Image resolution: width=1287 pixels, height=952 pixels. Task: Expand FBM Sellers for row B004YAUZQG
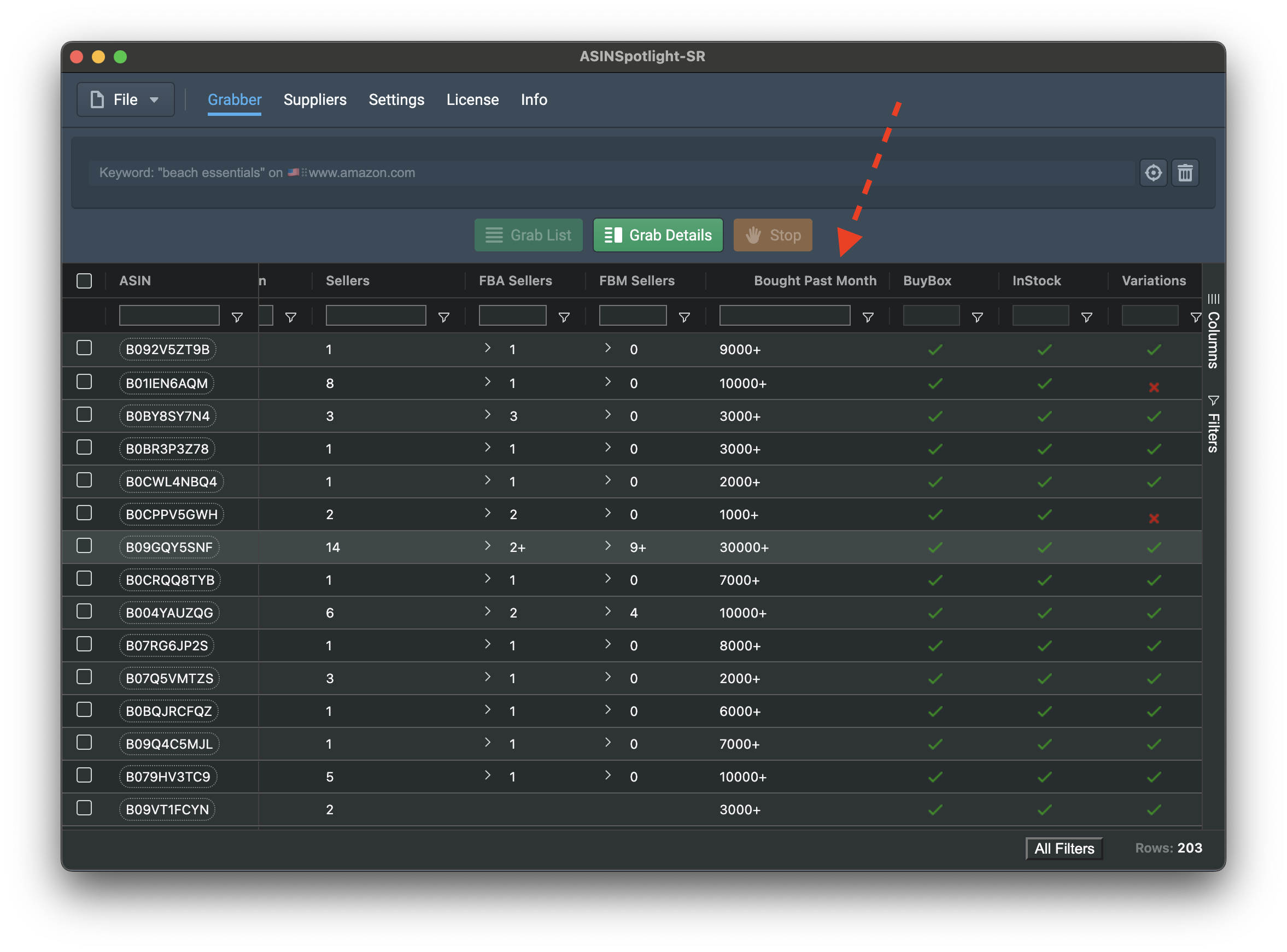coord(607,611)
